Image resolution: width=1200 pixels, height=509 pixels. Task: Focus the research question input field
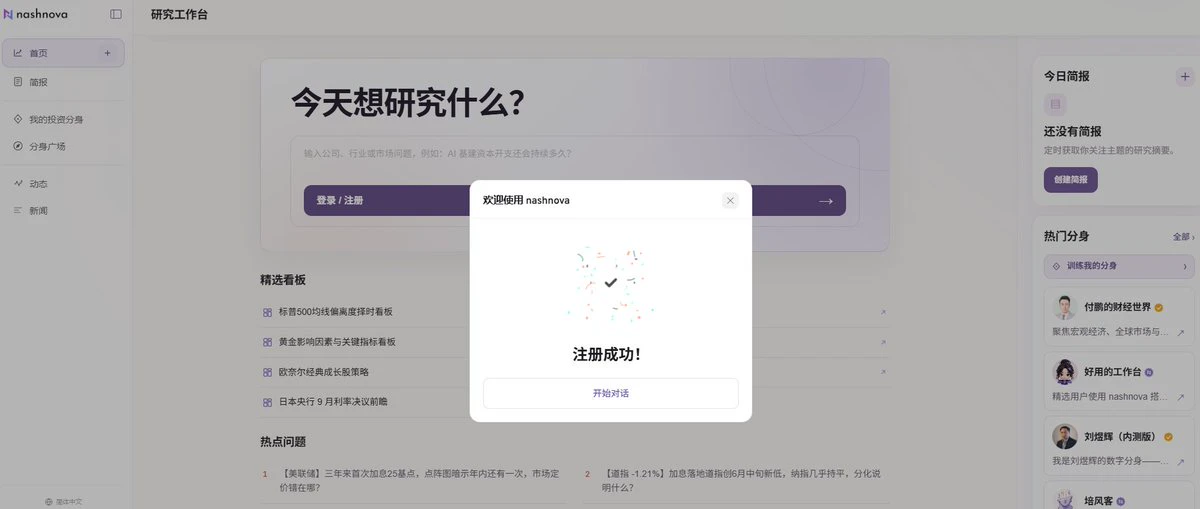click(575, 154)
